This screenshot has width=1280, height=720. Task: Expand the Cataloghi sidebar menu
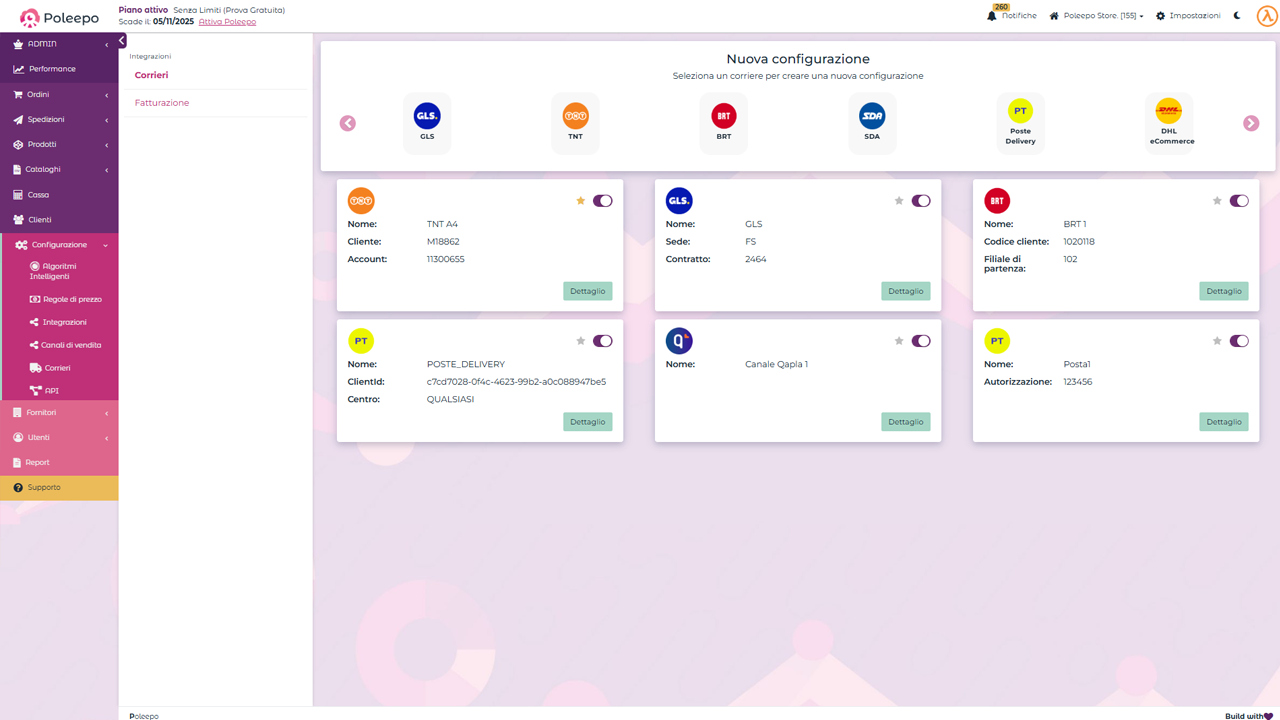coord(59,169)
